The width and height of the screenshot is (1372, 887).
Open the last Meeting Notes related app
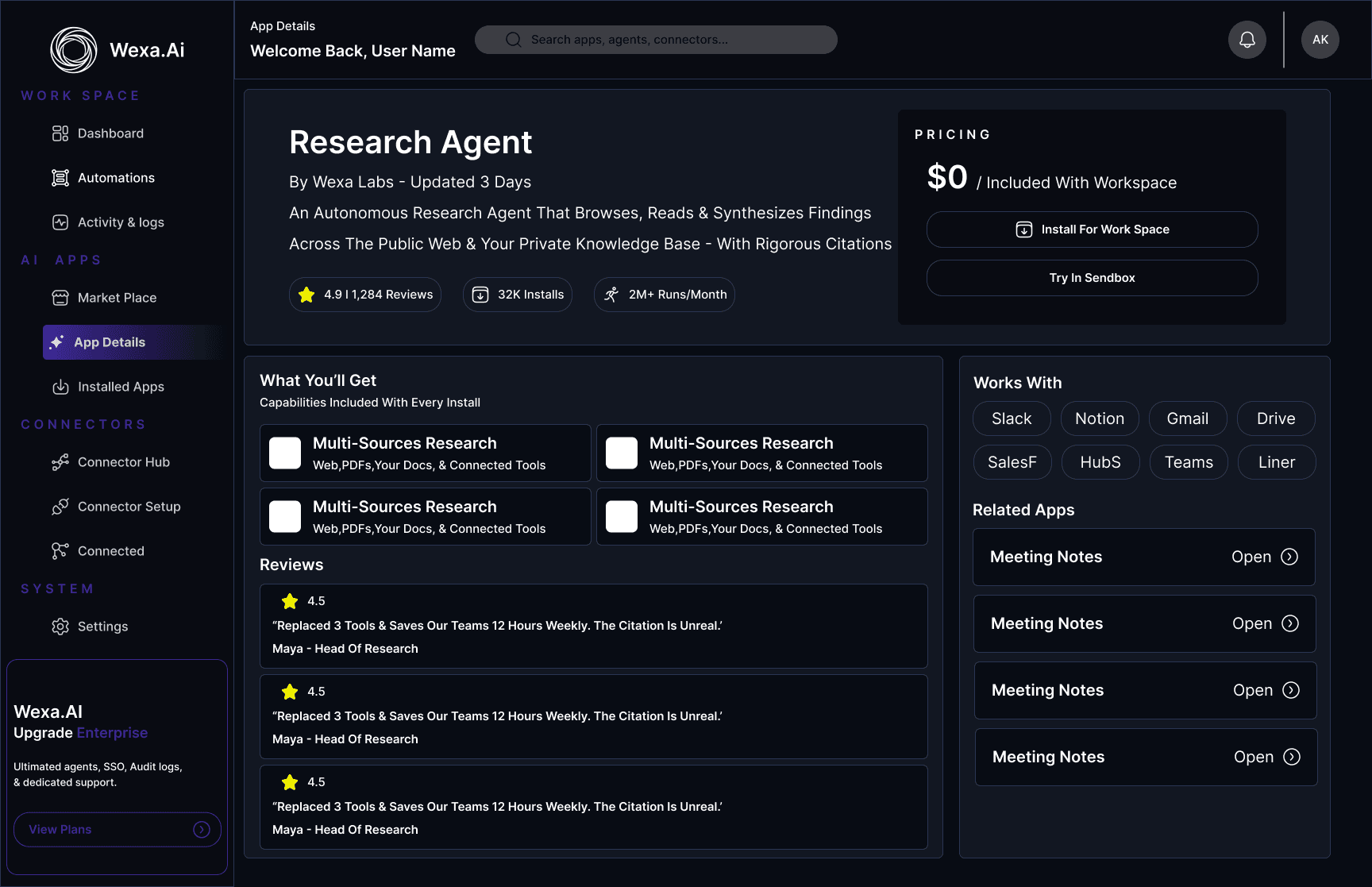[1146, 757]
